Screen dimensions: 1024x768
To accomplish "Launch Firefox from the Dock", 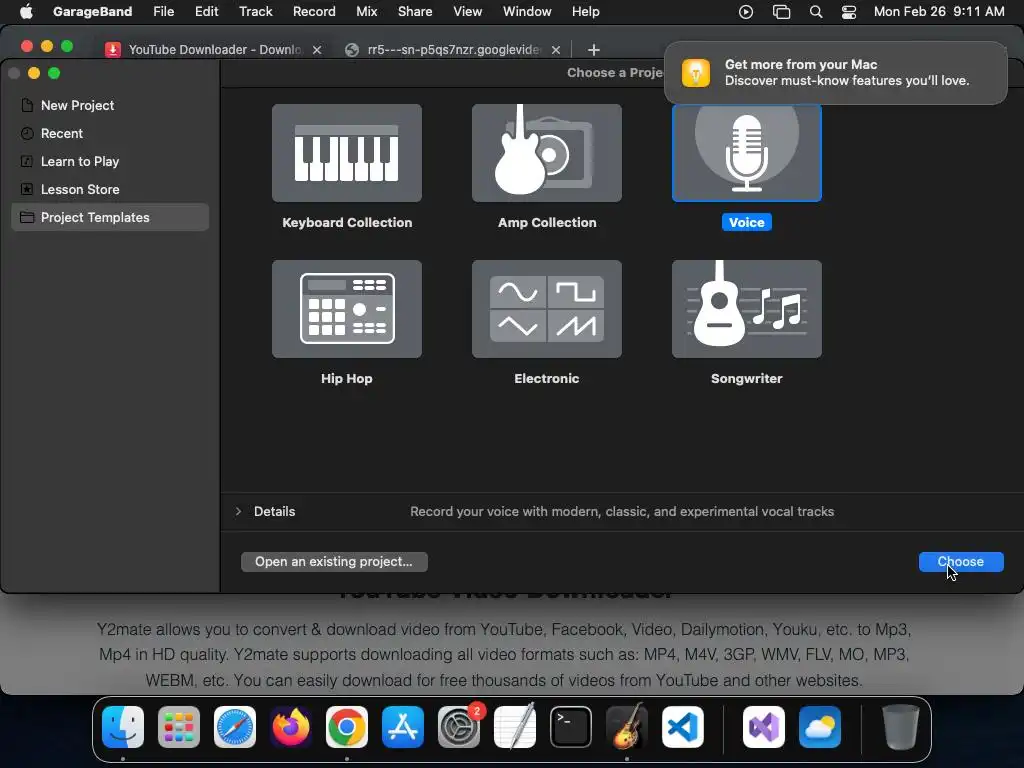I will (291, 727).
